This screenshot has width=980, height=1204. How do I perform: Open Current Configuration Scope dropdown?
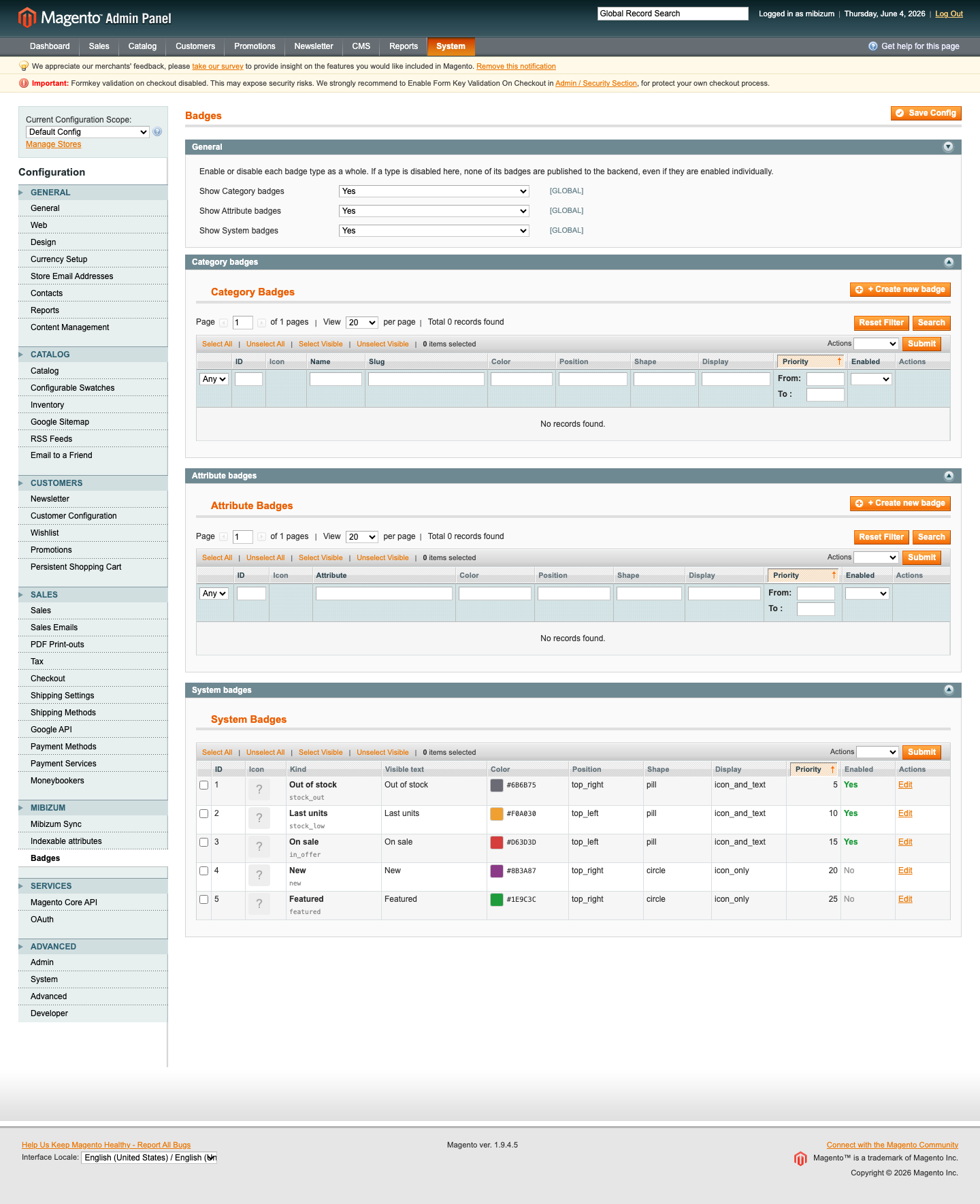[88, 132]
